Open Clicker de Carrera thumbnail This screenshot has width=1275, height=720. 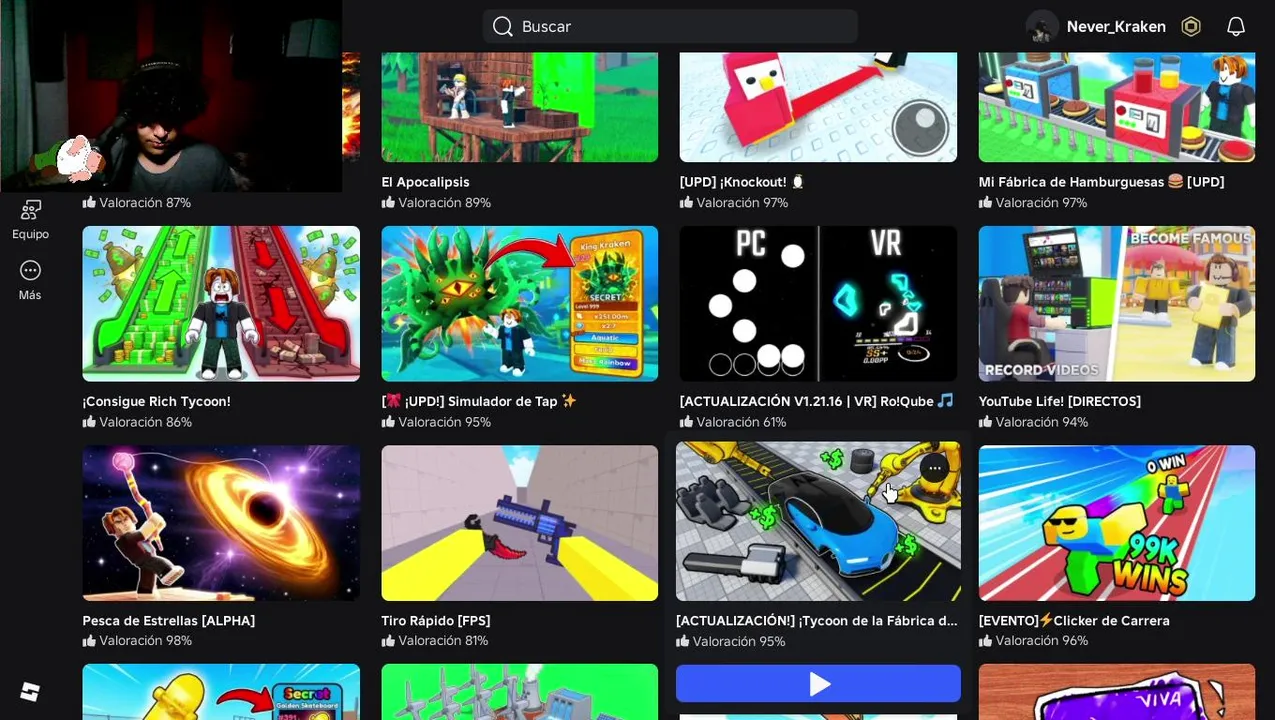1116,523
